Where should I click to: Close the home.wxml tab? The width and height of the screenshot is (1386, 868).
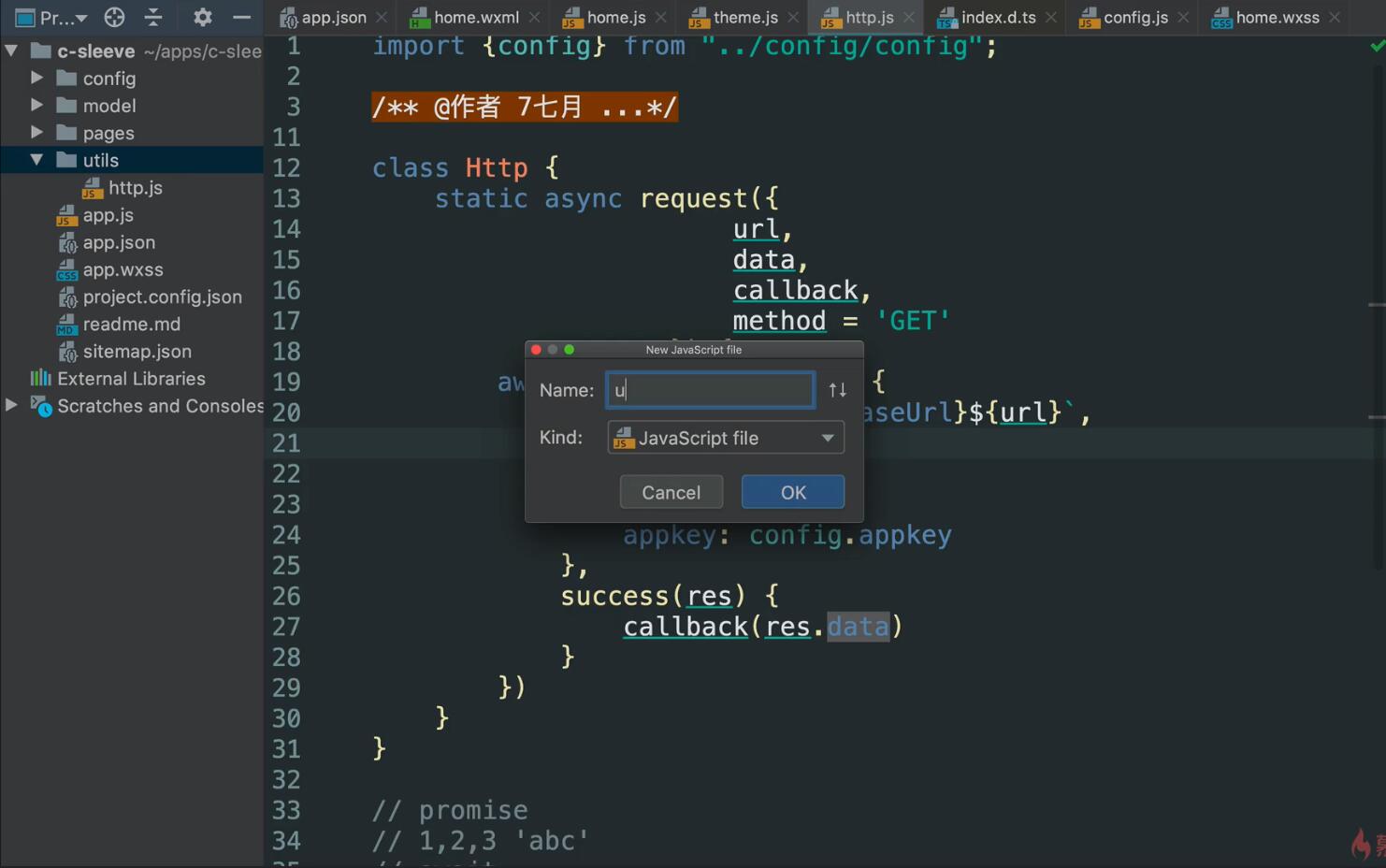click(534, 18)
